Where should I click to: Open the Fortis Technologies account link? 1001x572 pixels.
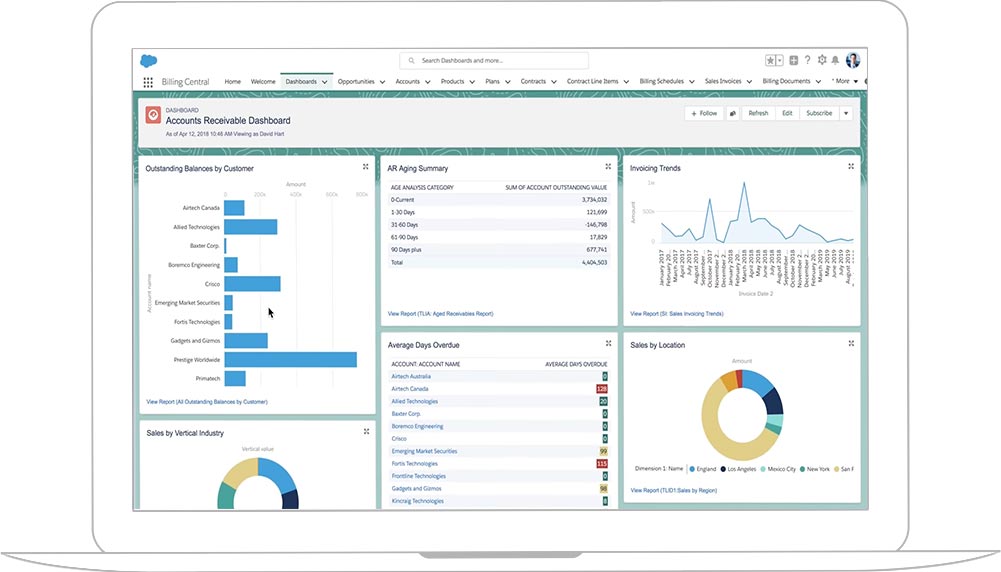coord(415,464)
